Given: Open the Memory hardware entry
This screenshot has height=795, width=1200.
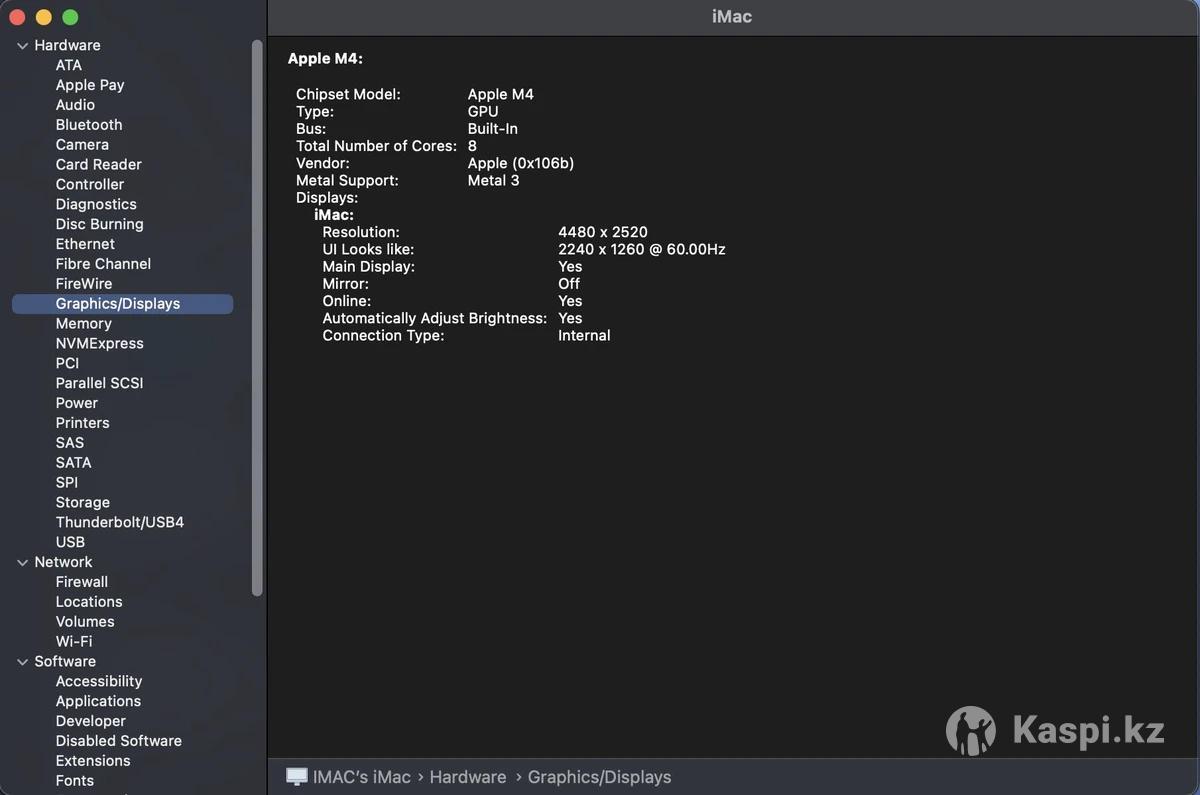Looking at the screenshot, I should (x=83, y=323).
